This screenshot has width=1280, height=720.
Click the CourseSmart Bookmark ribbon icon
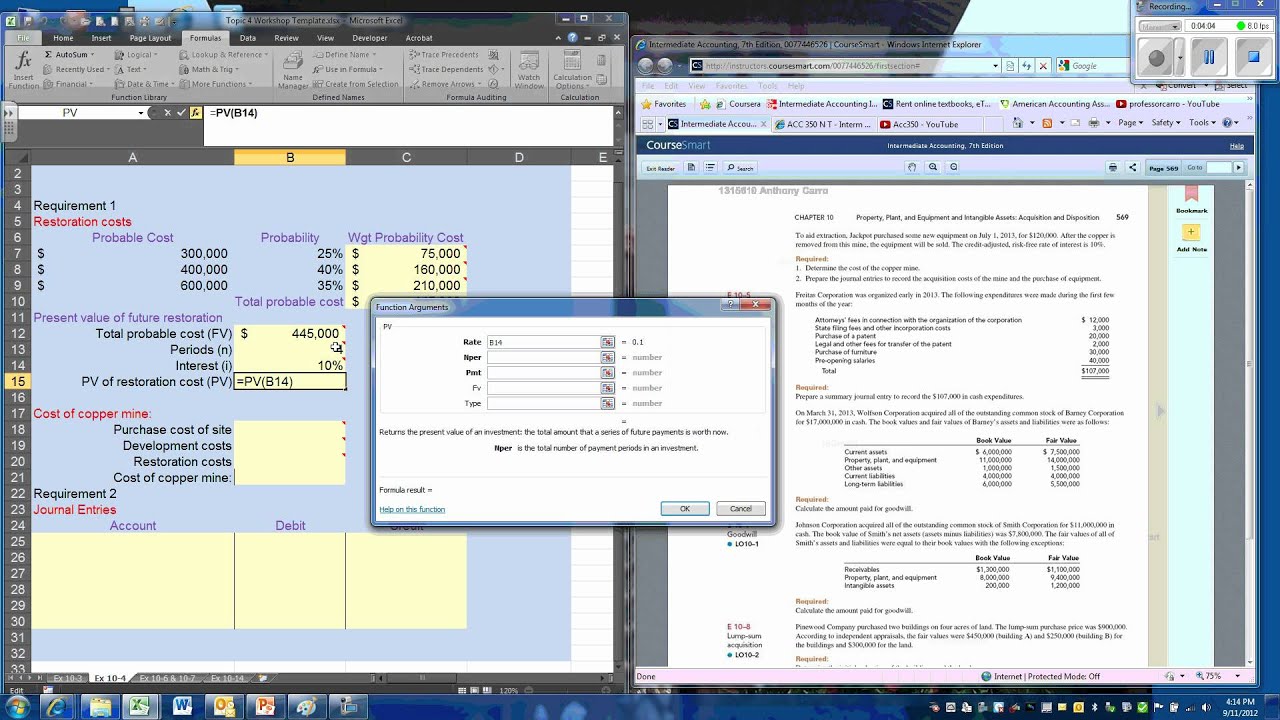(x=1191, y=196)
